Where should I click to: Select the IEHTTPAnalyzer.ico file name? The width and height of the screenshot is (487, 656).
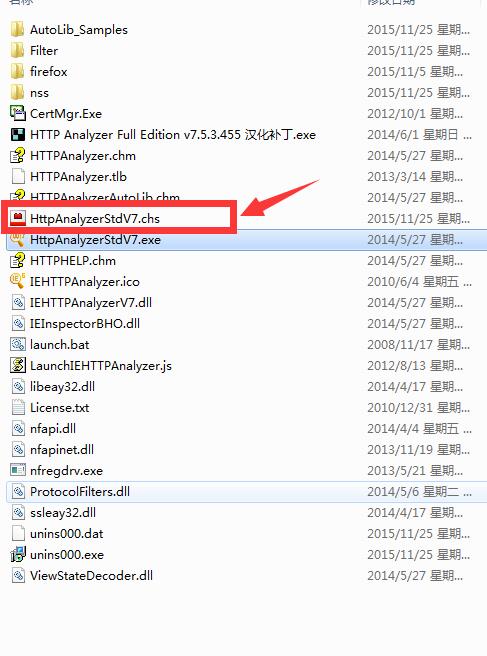click(x=85, y=282)
